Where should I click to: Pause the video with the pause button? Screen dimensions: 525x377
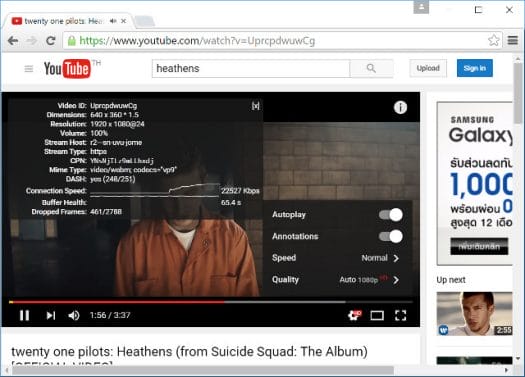(x=24, y=315)
